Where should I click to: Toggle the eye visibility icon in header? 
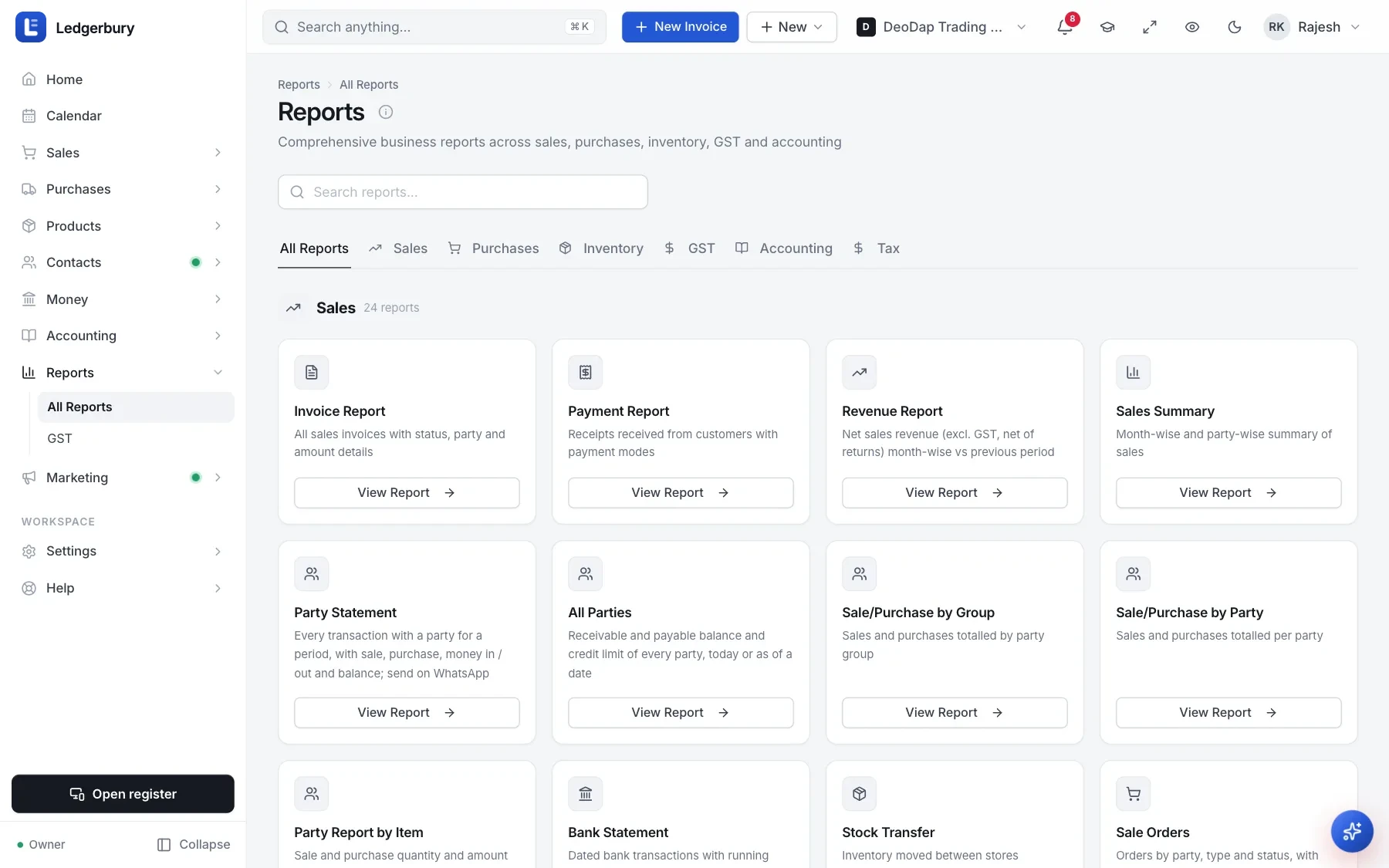tap(1192, 27)
